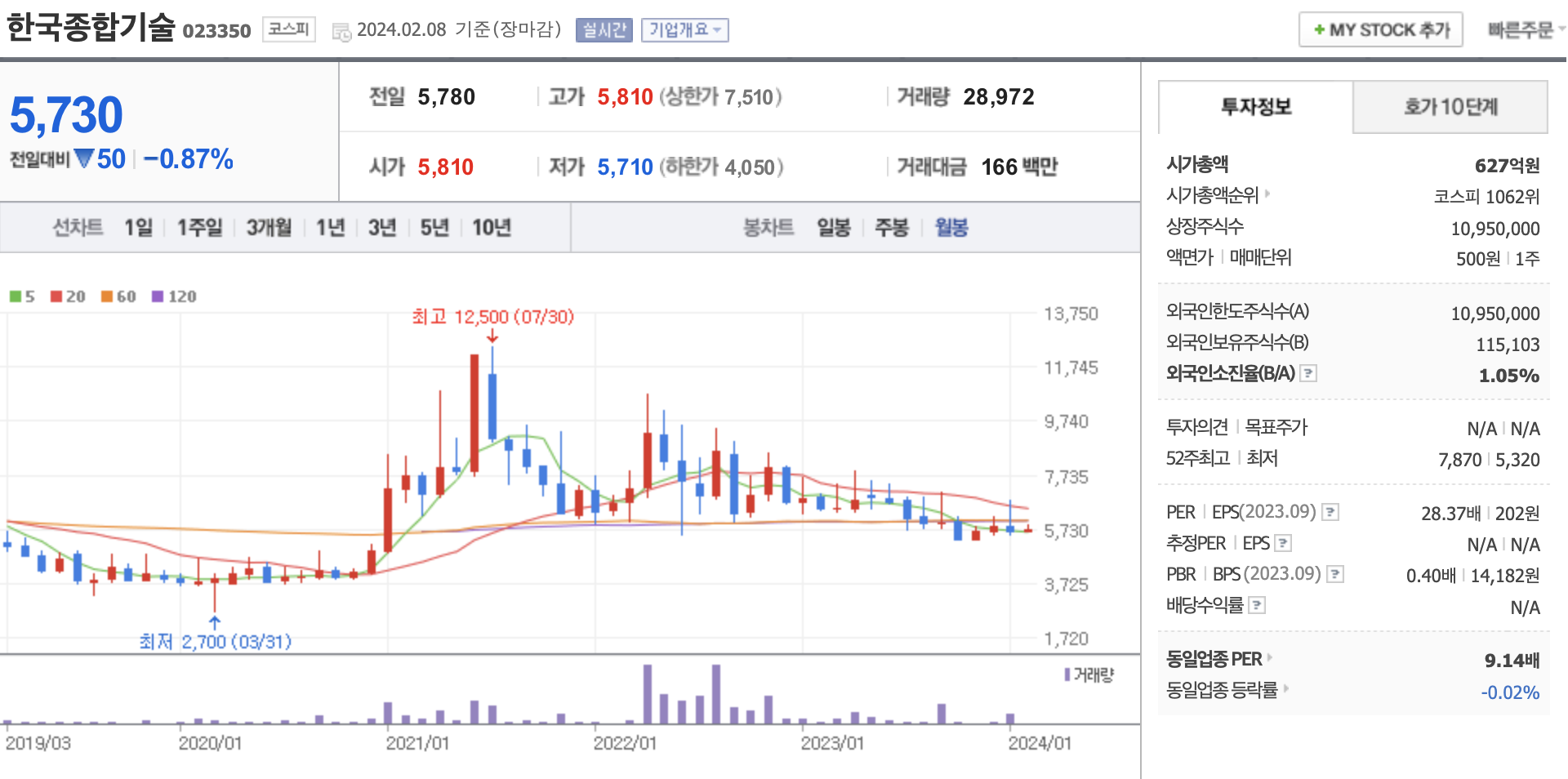1568x779 pixels.
Task: Click the change rate -0.87%
Action: (189, 158)
